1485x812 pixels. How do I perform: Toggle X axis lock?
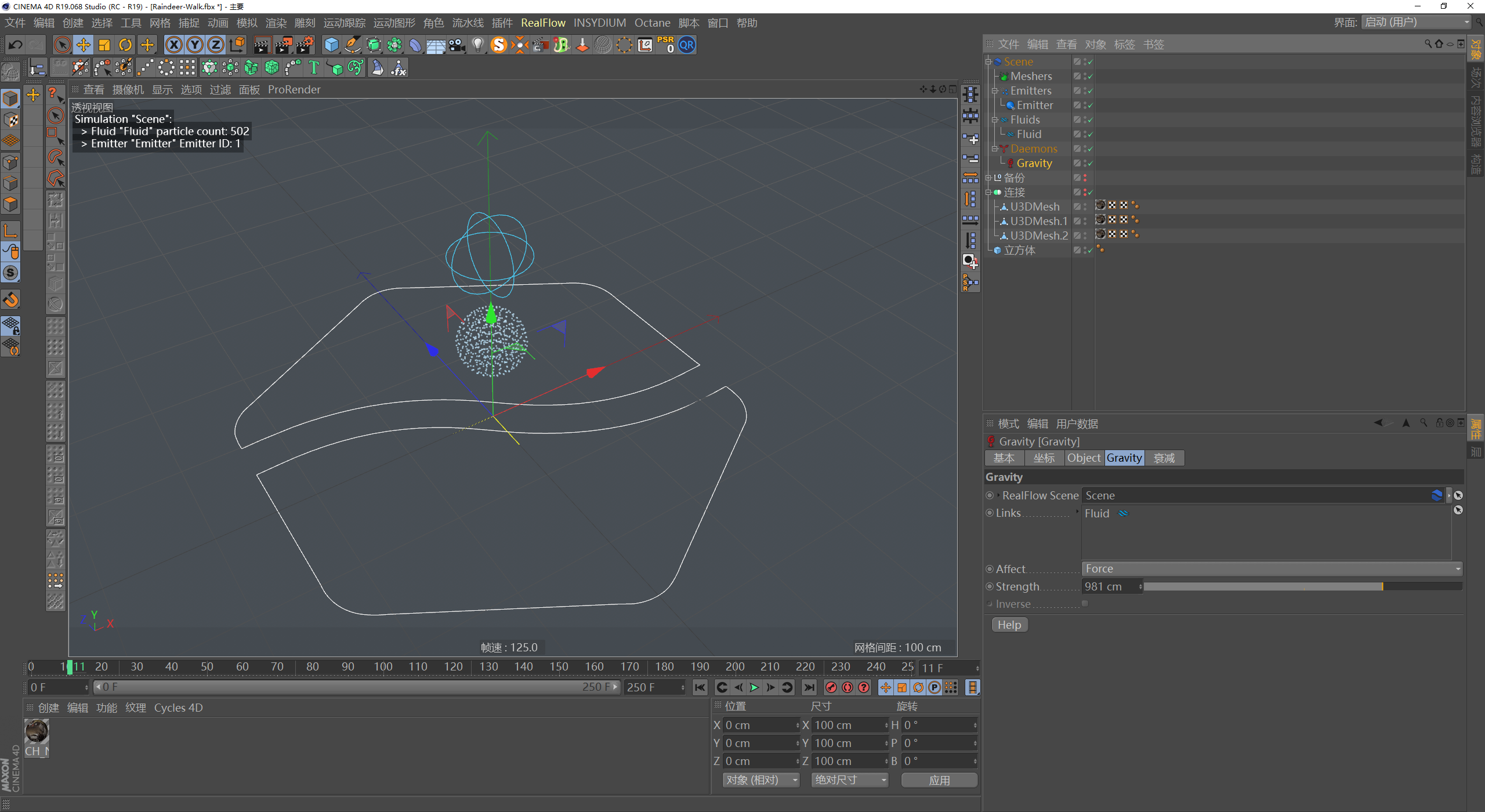tap(173, 45)
